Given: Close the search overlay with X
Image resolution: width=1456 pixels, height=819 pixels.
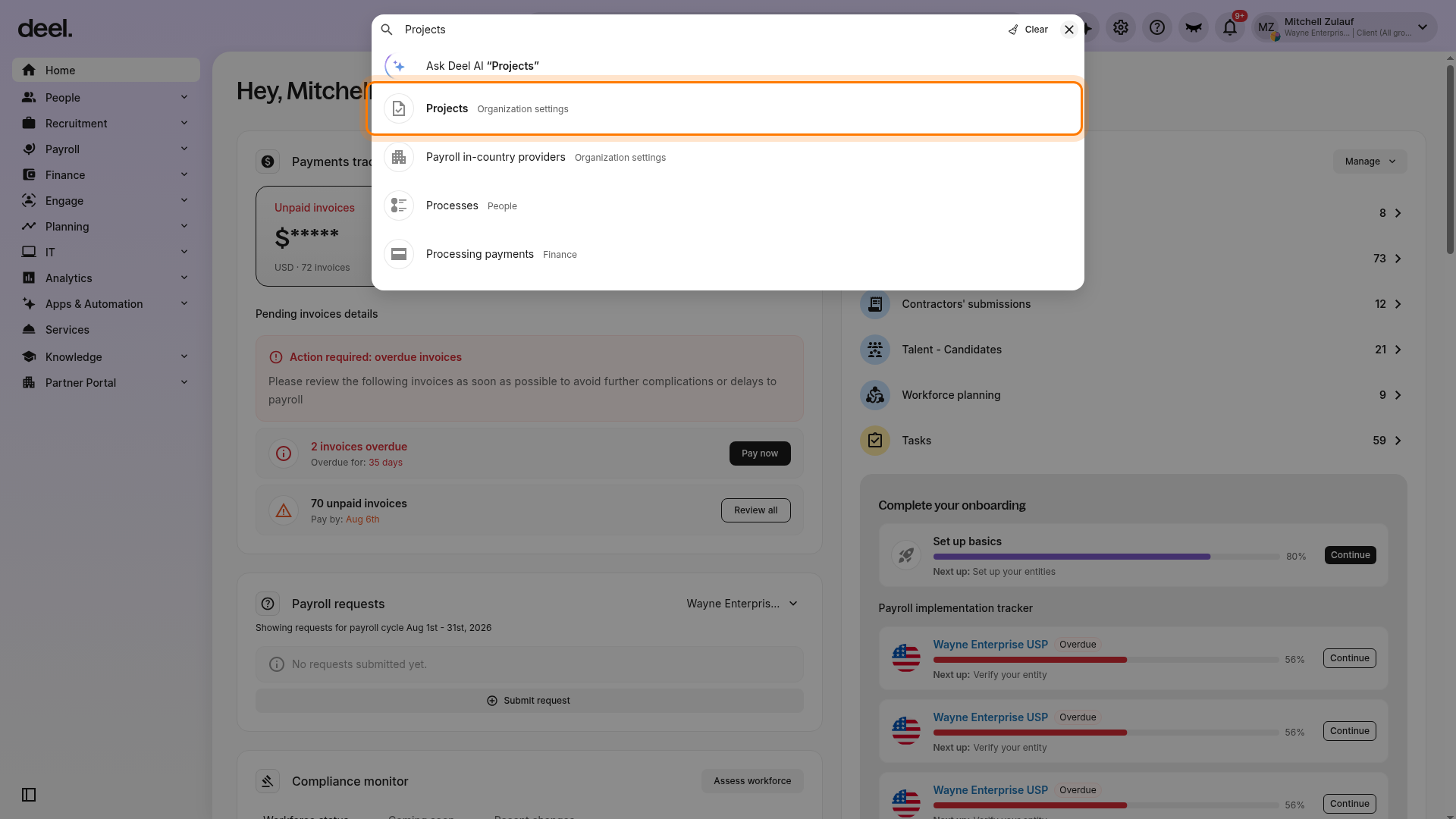Looking at the screenshot, I should (x=1069, y=30).
